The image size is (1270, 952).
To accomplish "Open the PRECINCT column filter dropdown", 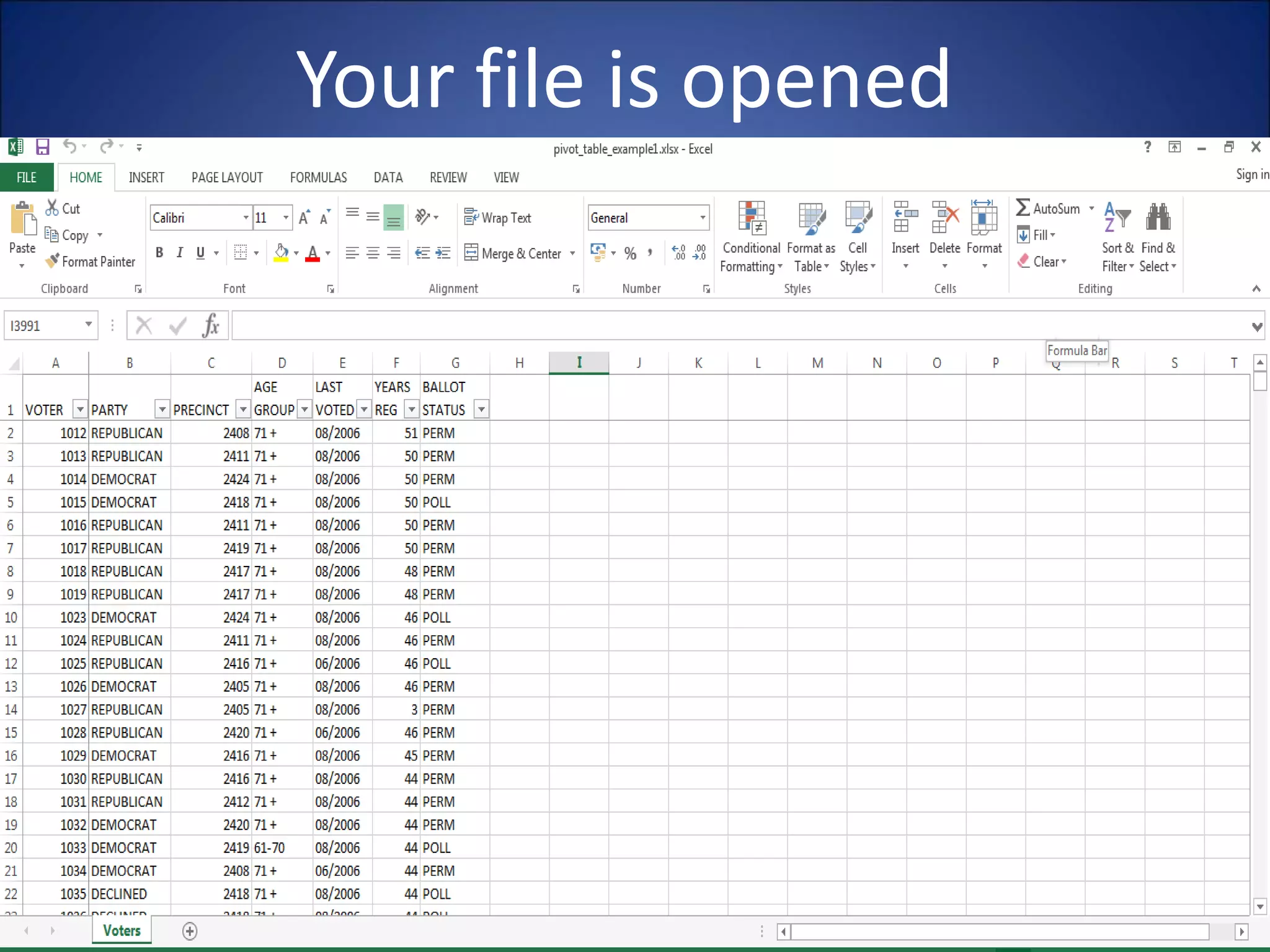I will (243, 409).
